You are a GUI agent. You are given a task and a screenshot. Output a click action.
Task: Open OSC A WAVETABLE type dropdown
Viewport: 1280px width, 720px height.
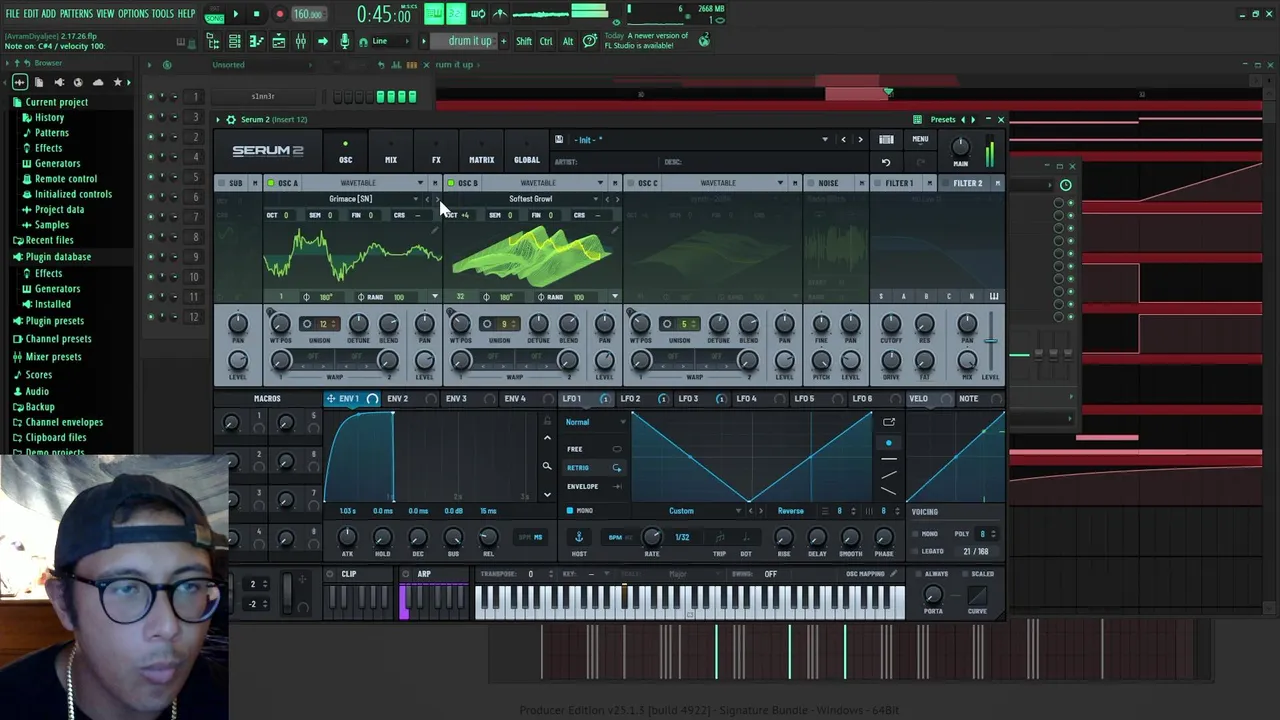click(420, 183)
